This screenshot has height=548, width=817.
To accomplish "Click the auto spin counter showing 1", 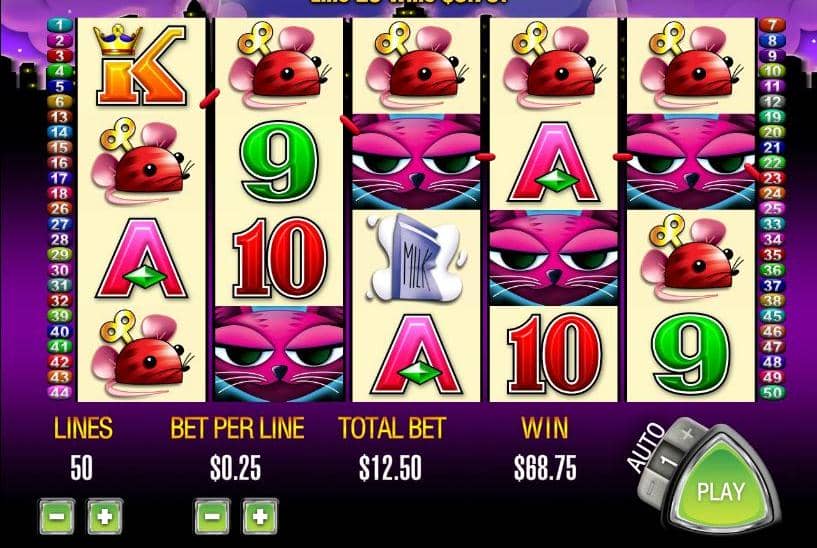I will pyautogui.click(x=667, y=459).
